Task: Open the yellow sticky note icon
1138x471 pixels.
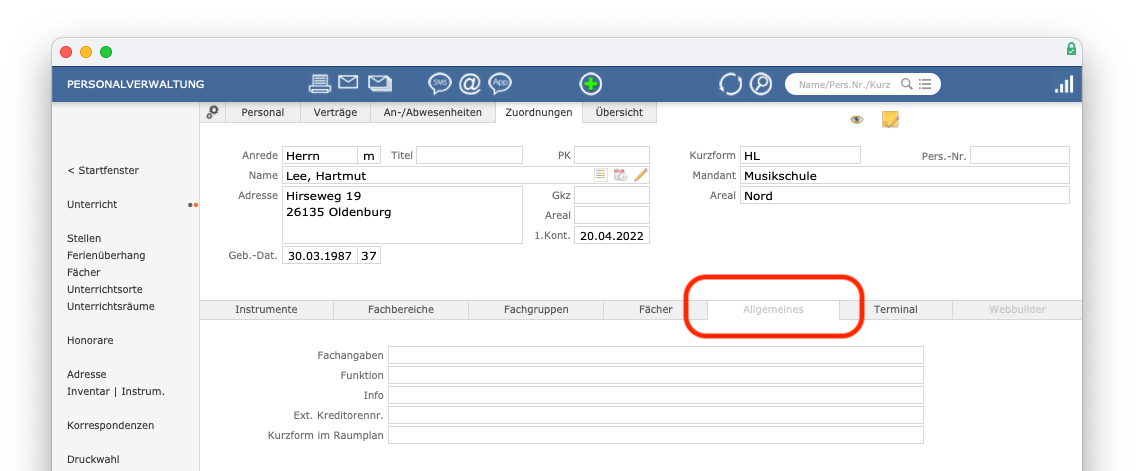Action: tap(891, 120)
